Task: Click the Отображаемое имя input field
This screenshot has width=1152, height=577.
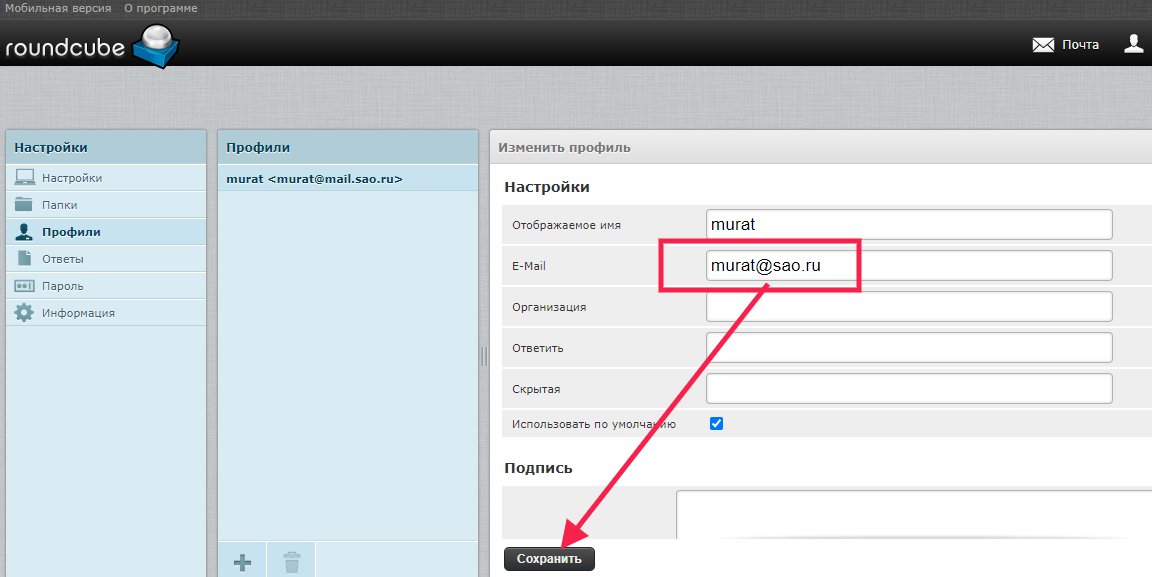Action: pos(908,225)
